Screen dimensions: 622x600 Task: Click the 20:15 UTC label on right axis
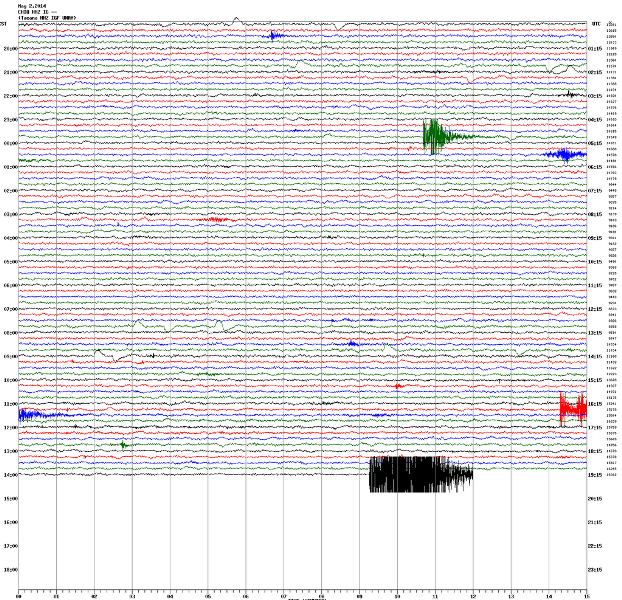[594, 499]
